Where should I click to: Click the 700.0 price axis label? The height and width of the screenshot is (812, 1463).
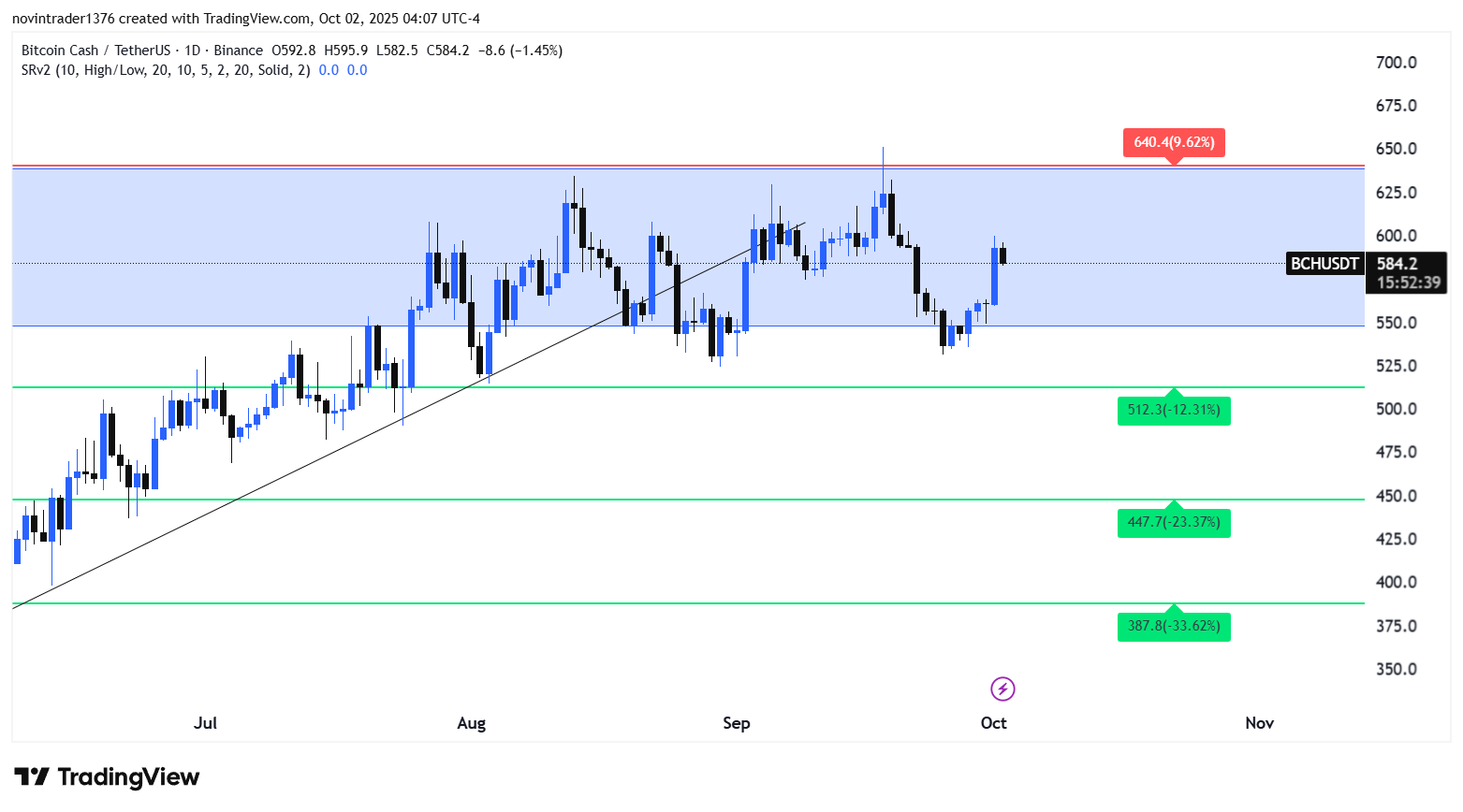(x=1396, y=63)
